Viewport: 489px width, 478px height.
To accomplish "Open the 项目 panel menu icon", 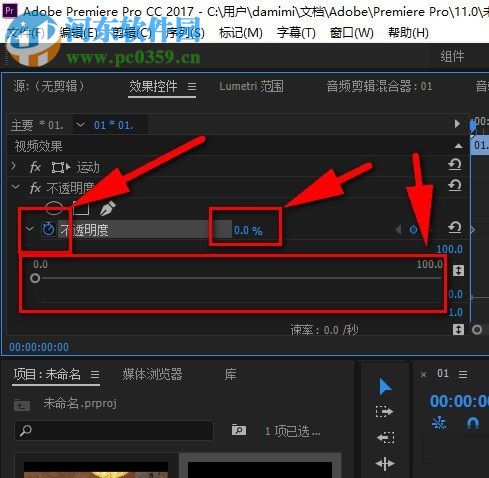I will [95, 375].
